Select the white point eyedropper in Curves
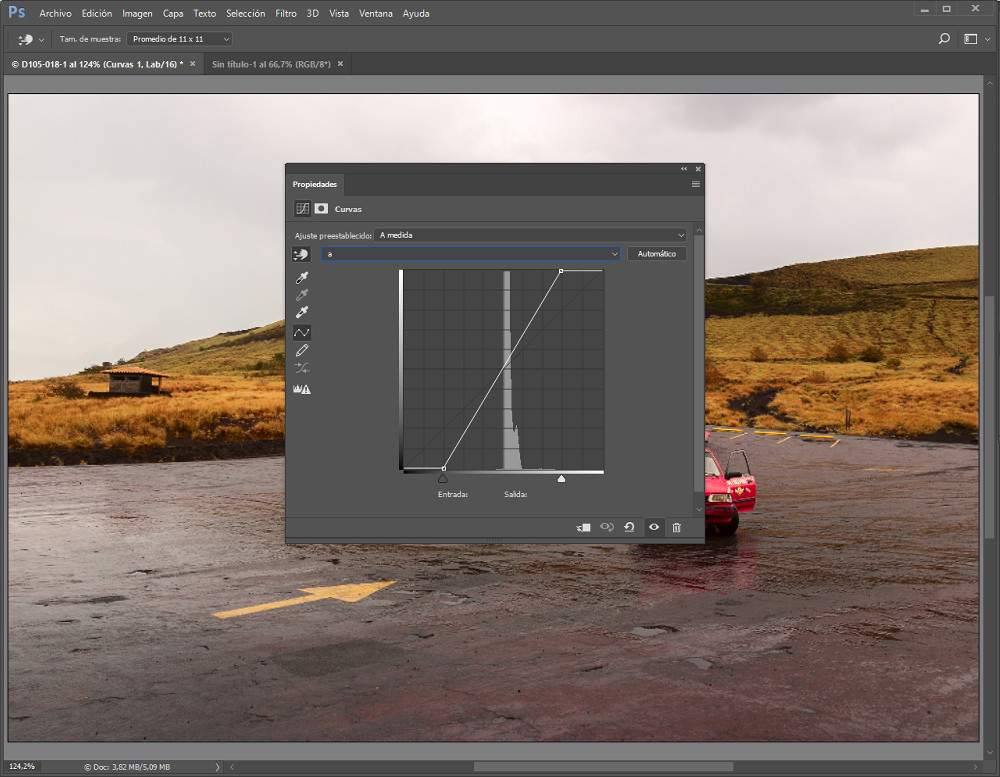Image resolution: width=1000 pixels, height=777 pixels. pos(301,313)
